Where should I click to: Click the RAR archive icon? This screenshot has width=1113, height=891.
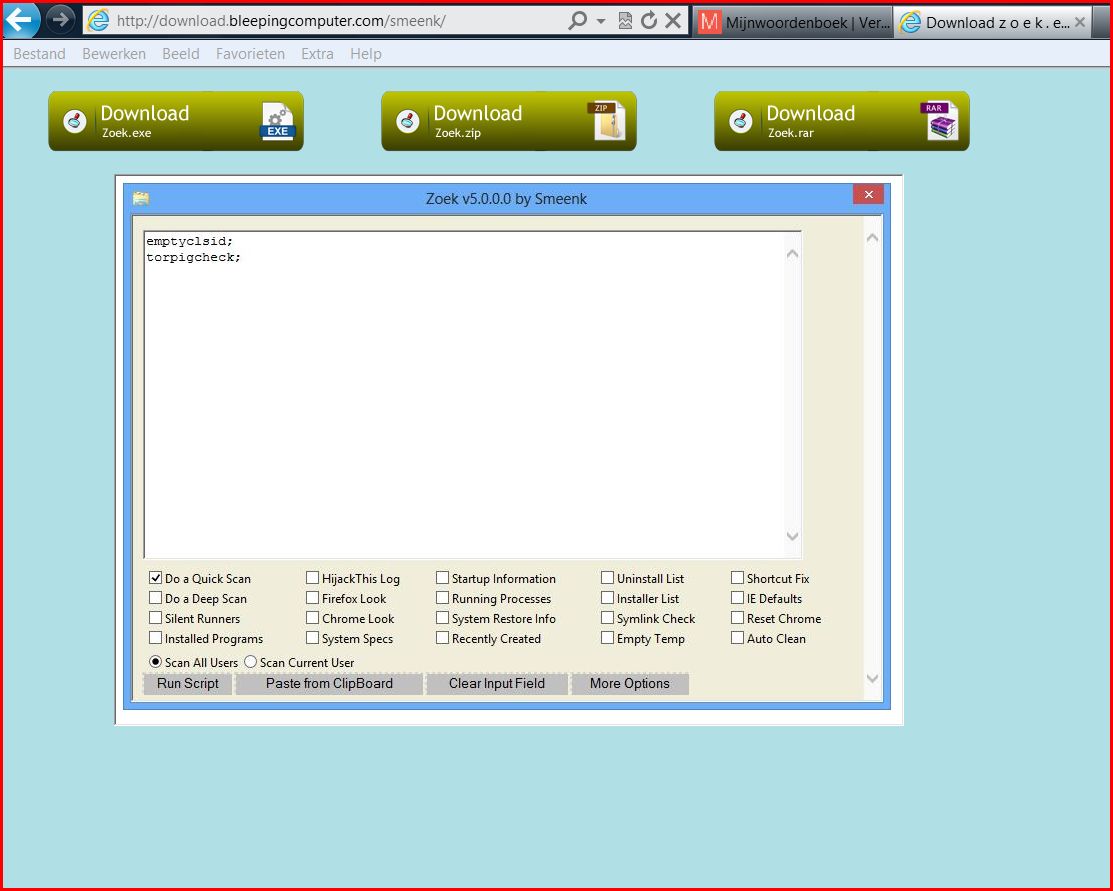940,120
